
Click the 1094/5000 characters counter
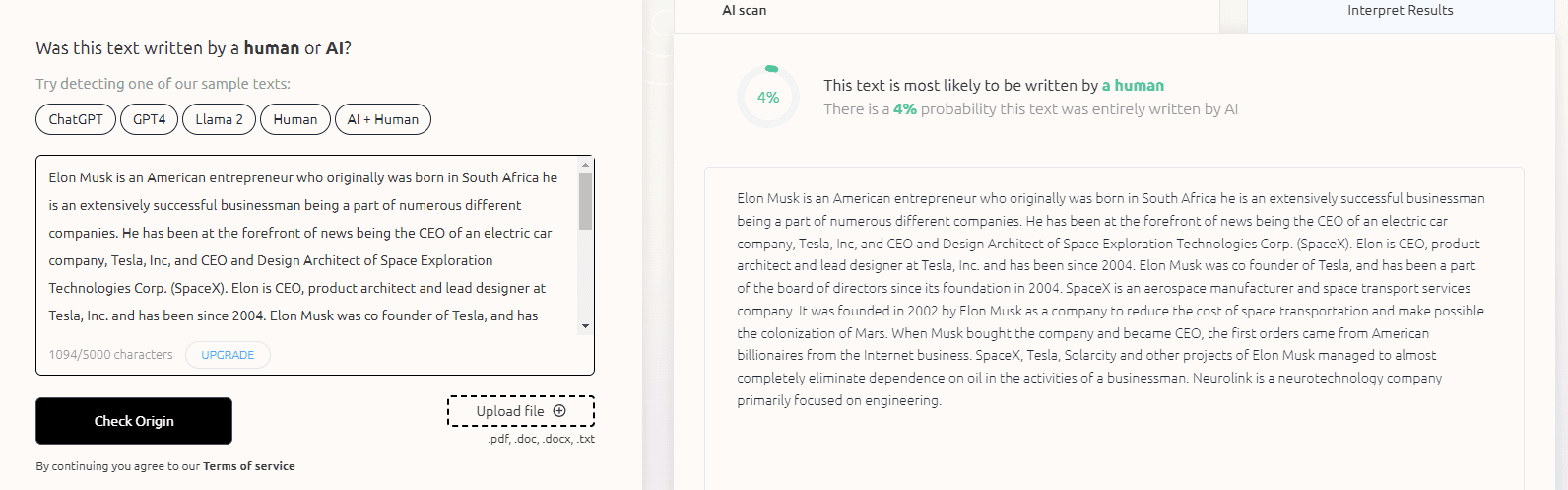(110, 355)
